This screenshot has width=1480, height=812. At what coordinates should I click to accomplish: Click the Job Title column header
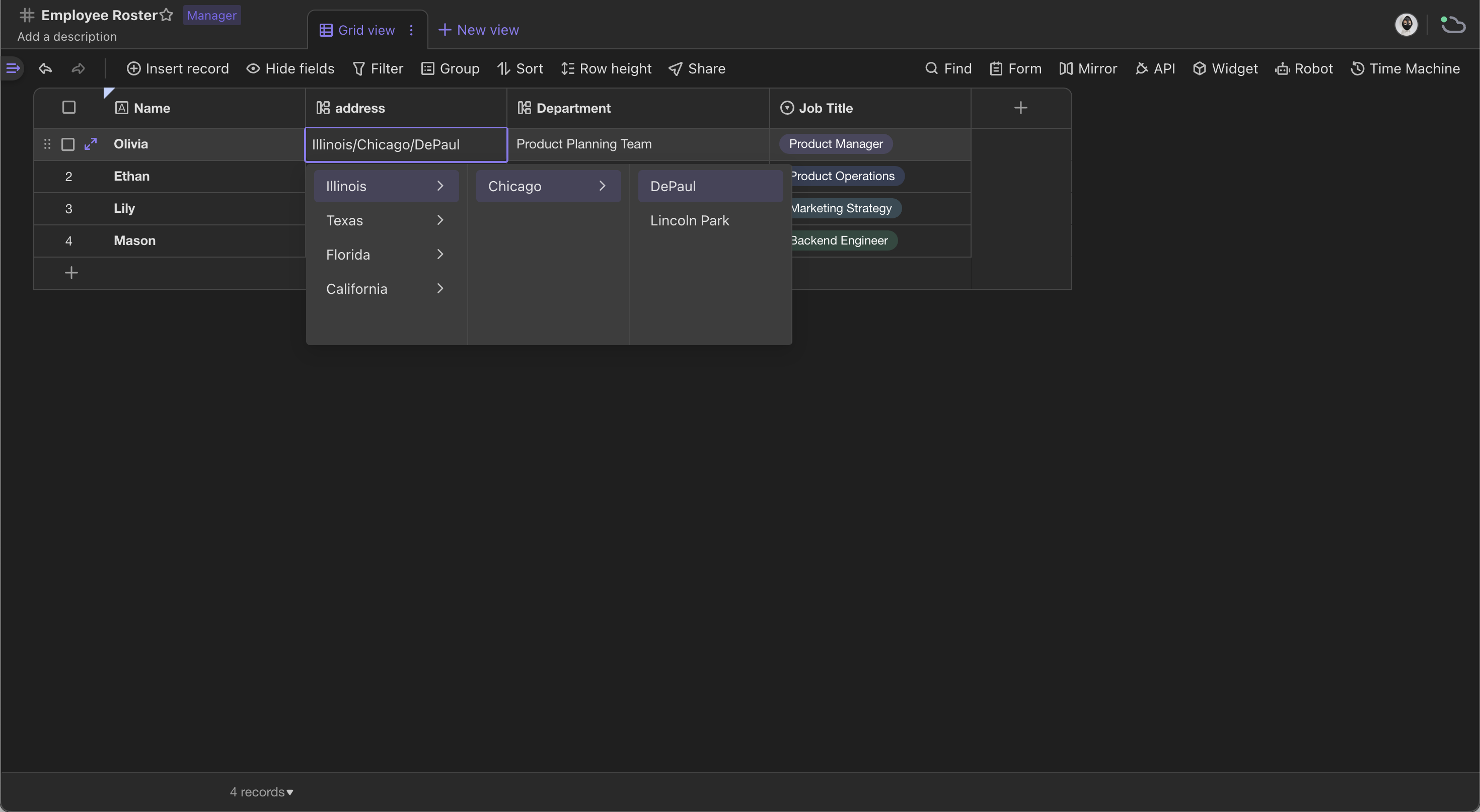(870, 108)
